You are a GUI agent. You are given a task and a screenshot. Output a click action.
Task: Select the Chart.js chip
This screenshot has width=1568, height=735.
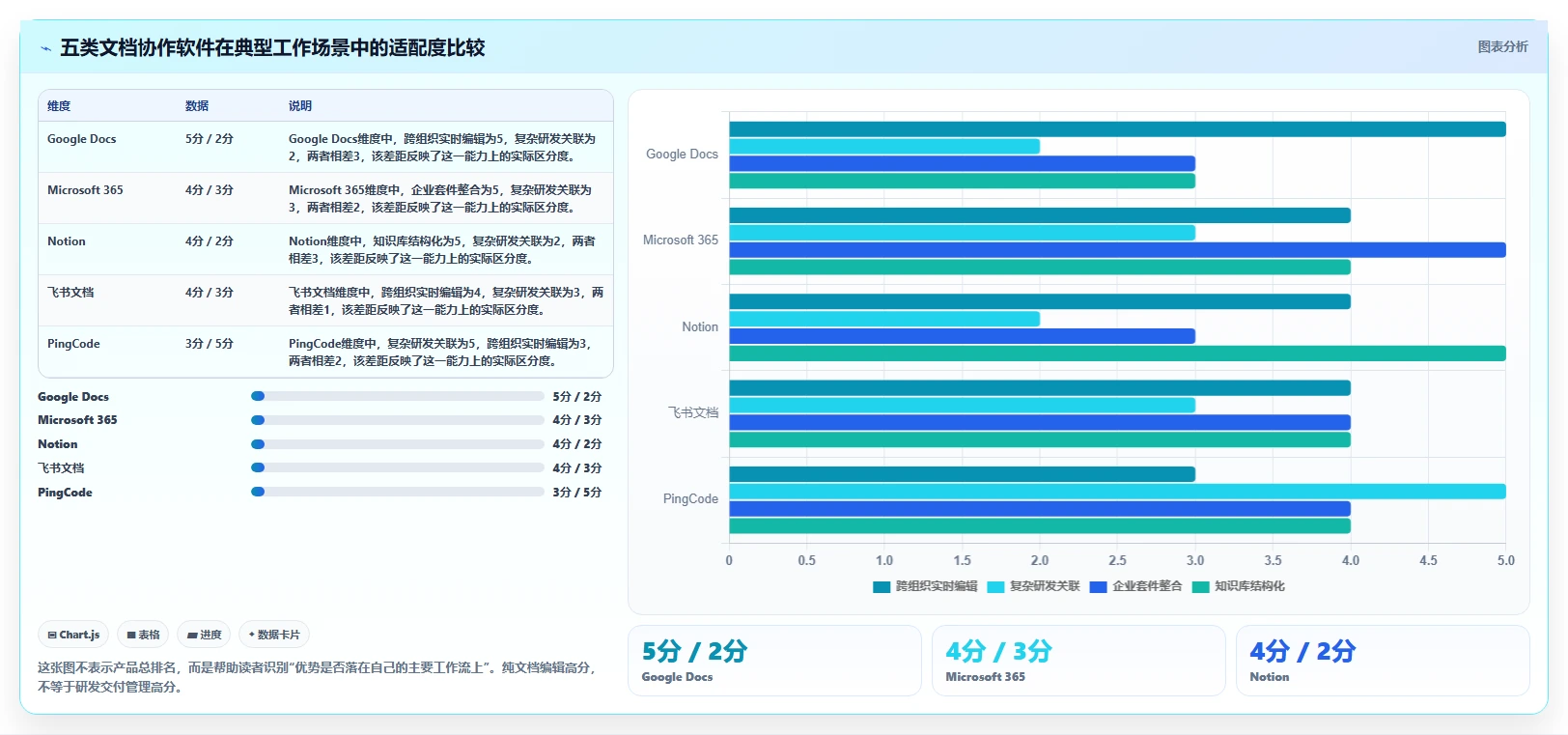[73, 635]
